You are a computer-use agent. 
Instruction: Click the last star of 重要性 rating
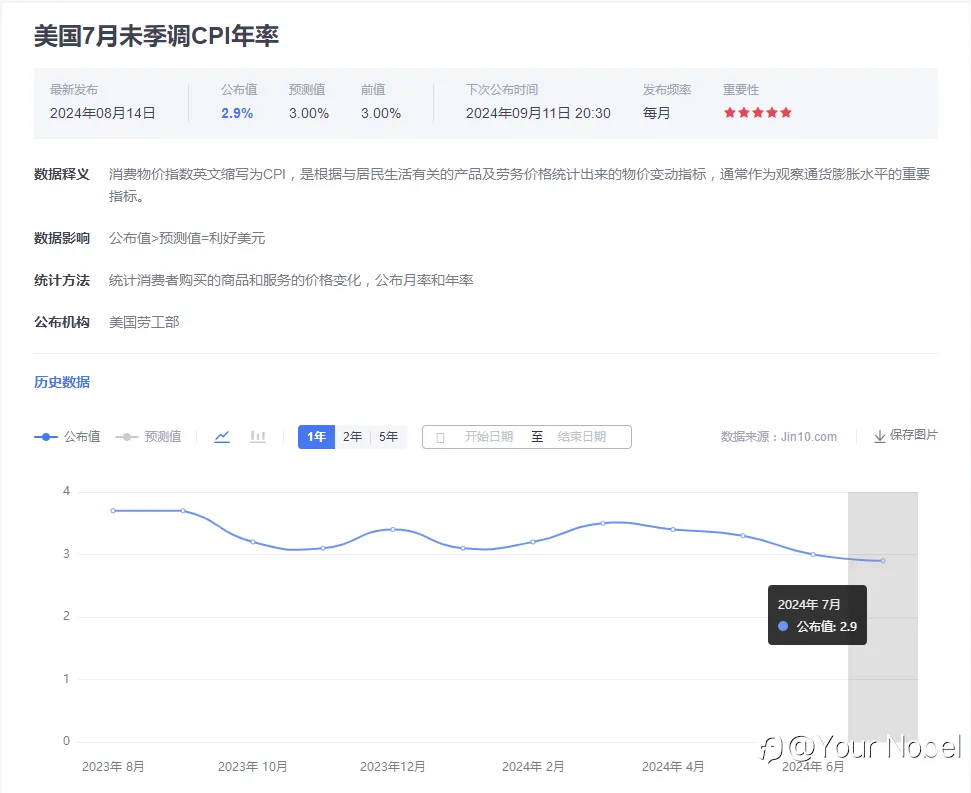click(x=786, y=113)
